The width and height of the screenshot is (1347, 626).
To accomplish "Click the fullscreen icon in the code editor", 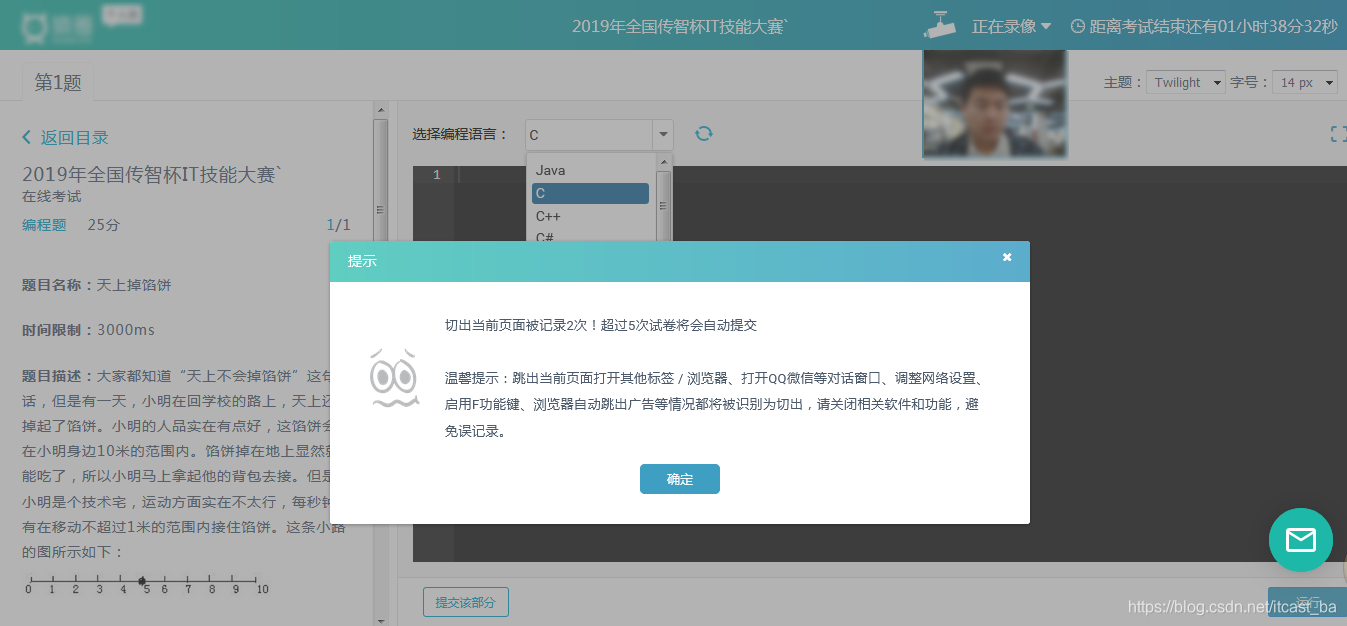I will [x=1338, y=132].
